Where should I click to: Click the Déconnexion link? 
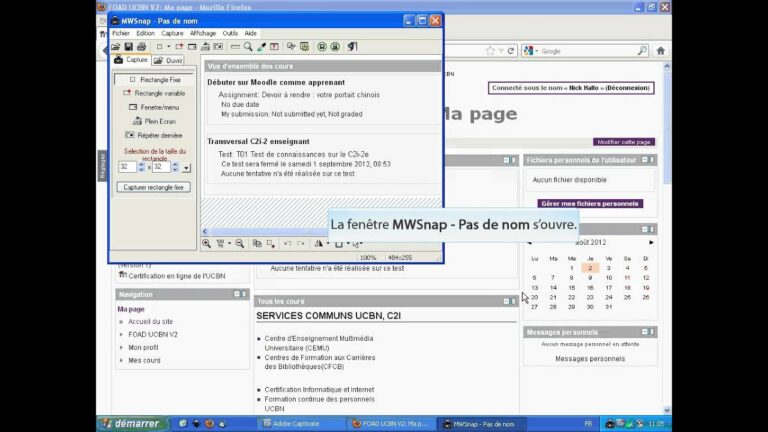pos(628,88)
